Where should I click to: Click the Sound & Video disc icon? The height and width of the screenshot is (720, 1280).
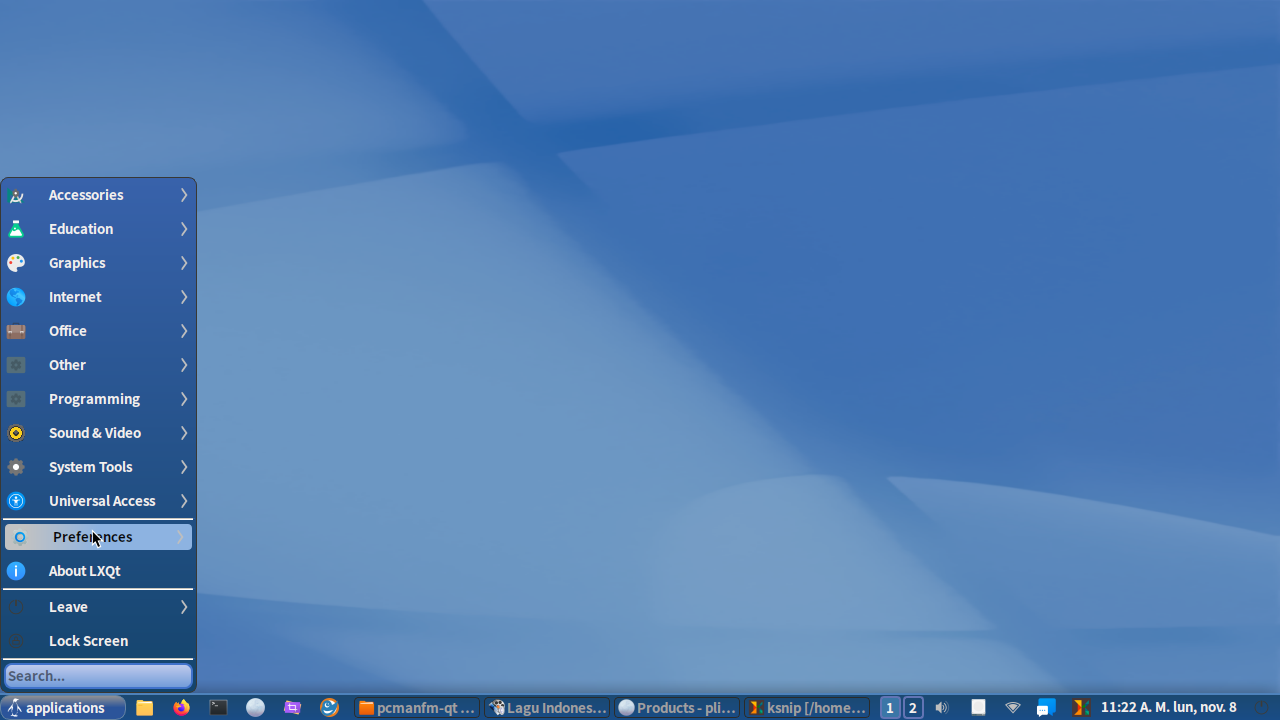click(16, 433)
